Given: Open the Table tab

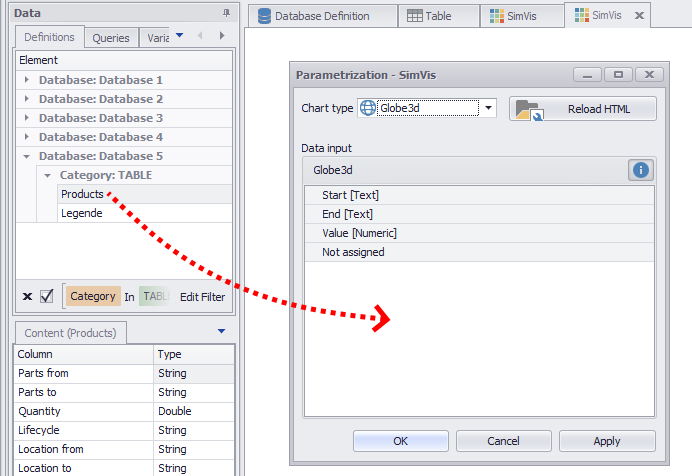Looking at the screenshot, I should (429, 16).
